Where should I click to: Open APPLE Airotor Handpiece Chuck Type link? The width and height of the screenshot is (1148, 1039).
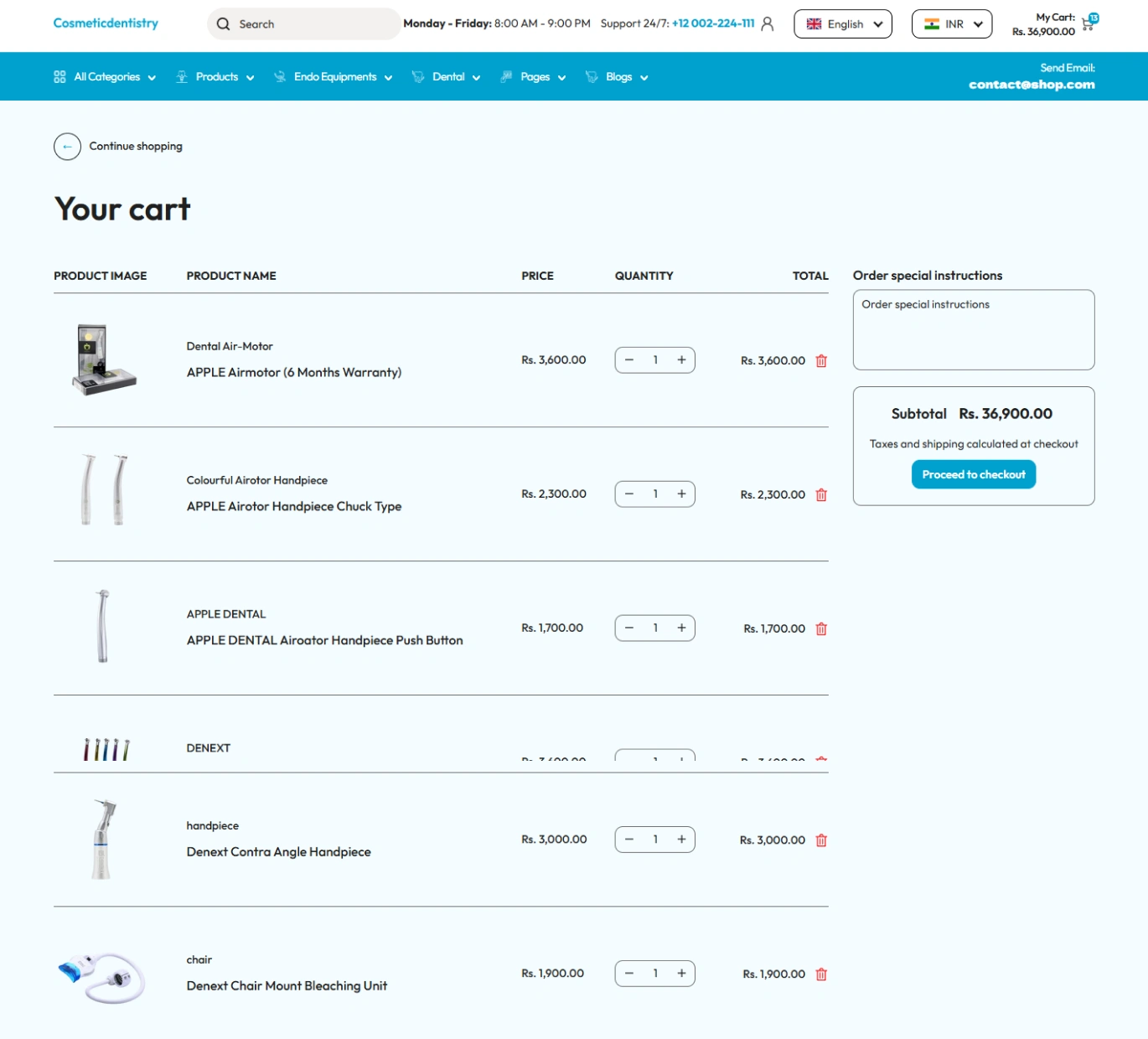click(294, 507)
